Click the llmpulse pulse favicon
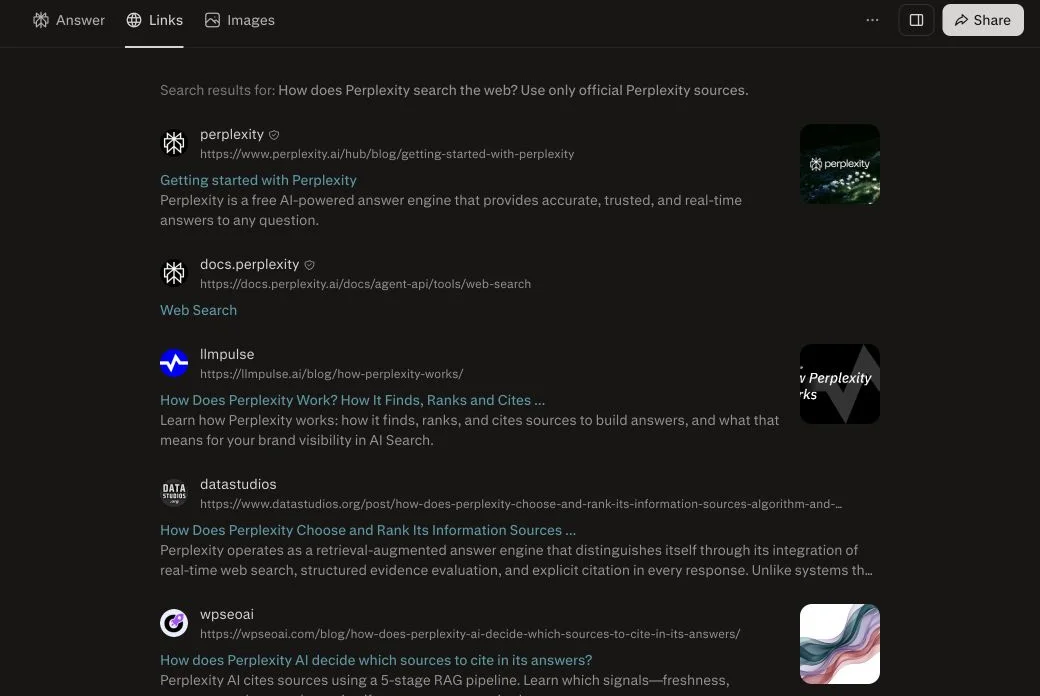Screen dimensions: 1040x696 [x=174, y=363]
